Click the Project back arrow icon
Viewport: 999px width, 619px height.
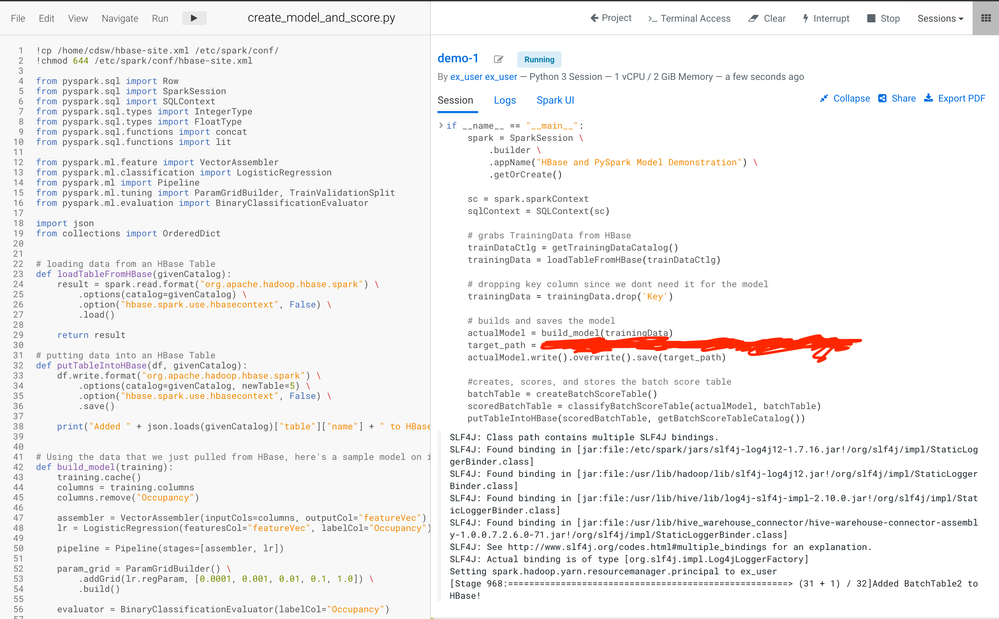[x=594, y=18]
